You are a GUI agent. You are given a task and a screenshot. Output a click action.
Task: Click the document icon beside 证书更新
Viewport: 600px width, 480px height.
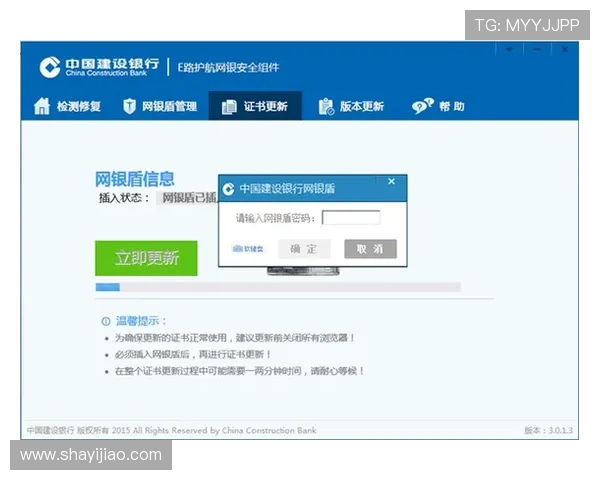coord(229,107)
